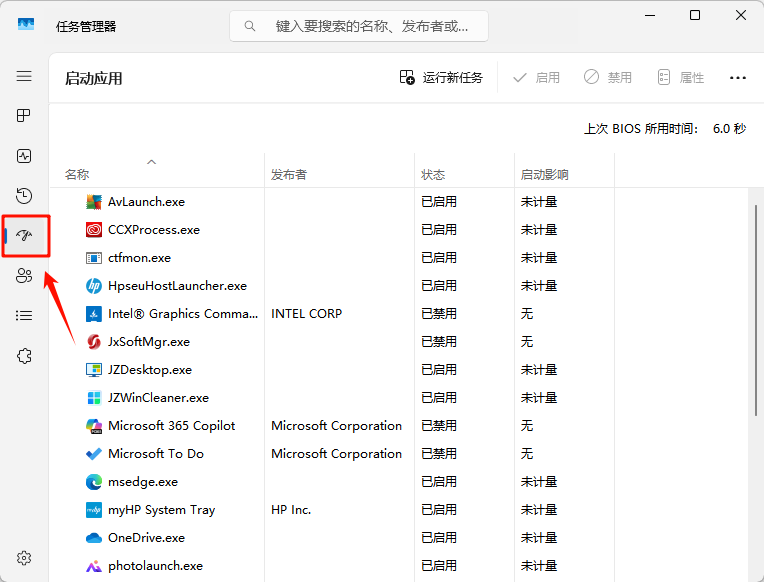
Task: Select the msedge.exe row name
Action: 143,482
